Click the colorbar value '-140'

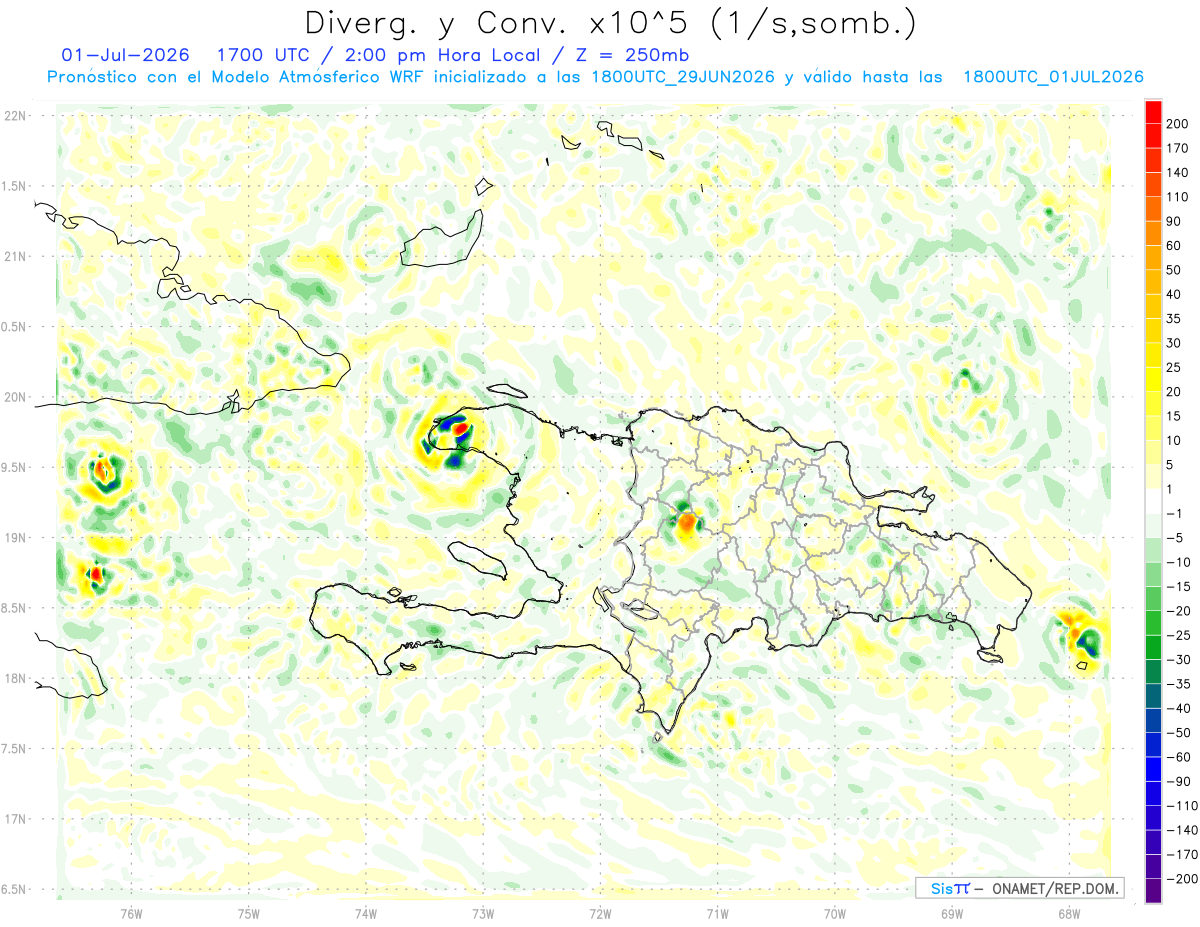[x=1184, y=830]
